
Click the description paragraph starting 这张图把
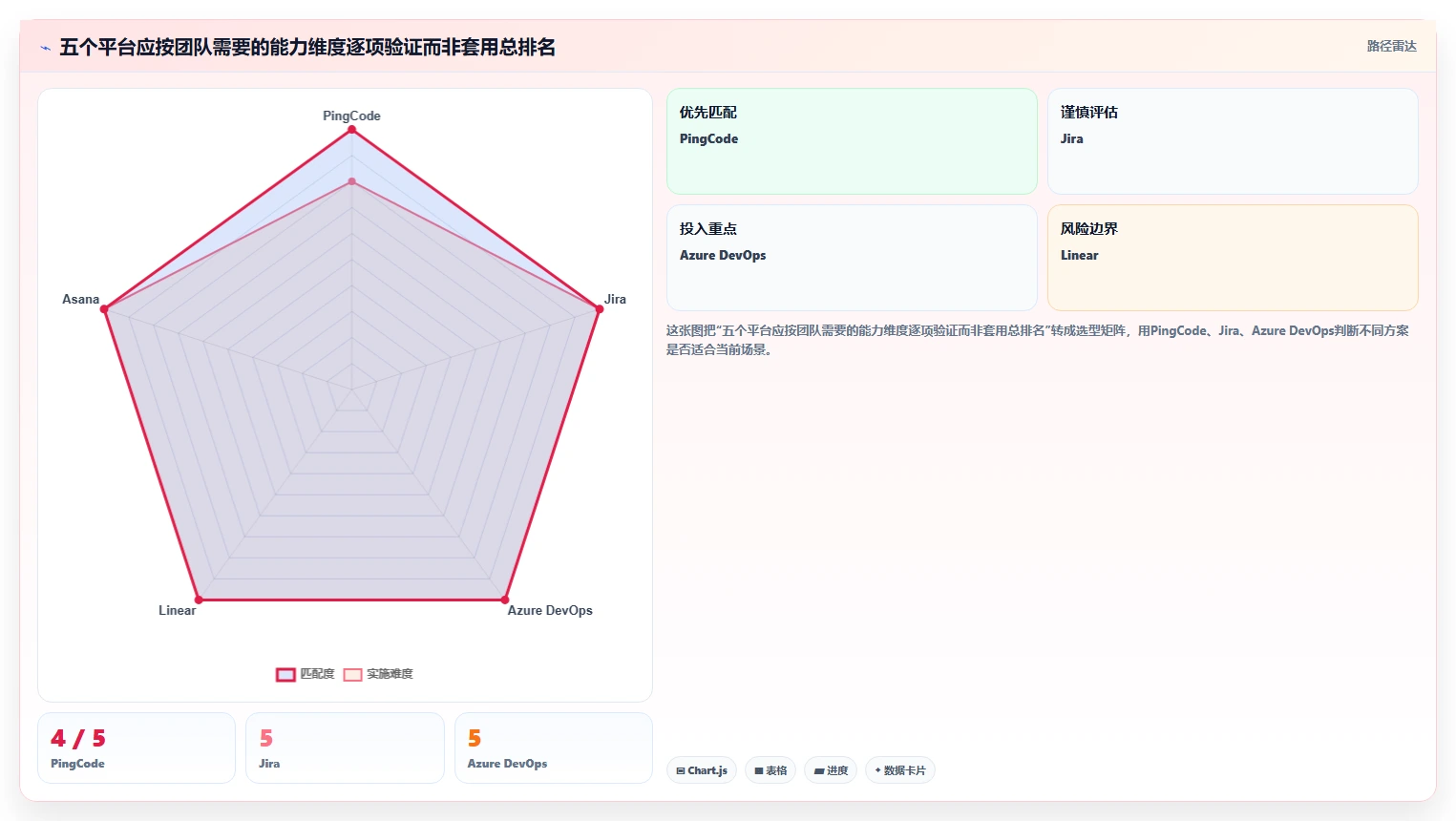coord(1038,340)
